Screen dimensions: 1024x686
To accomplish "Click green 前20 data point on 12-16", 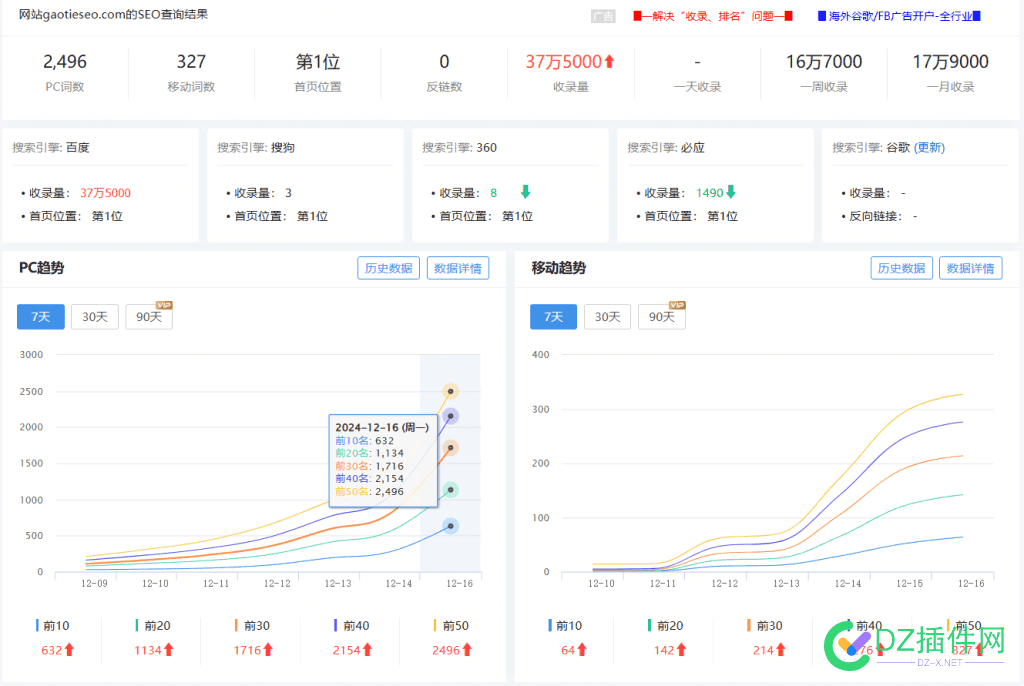I will [x=450, y=489].
